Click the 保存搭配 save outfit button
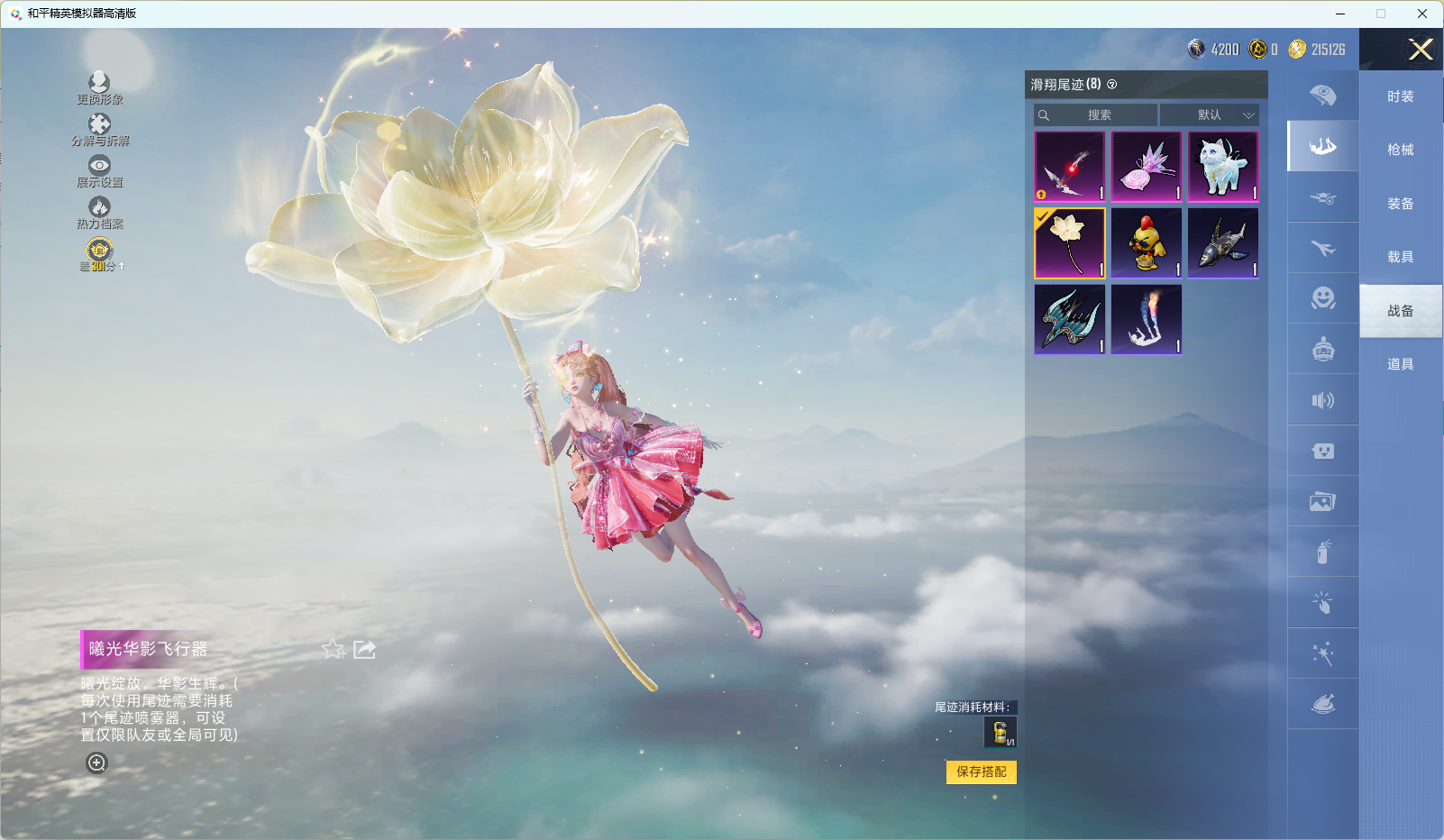Viewport: 1444px width, 840px height. point(981,772)
